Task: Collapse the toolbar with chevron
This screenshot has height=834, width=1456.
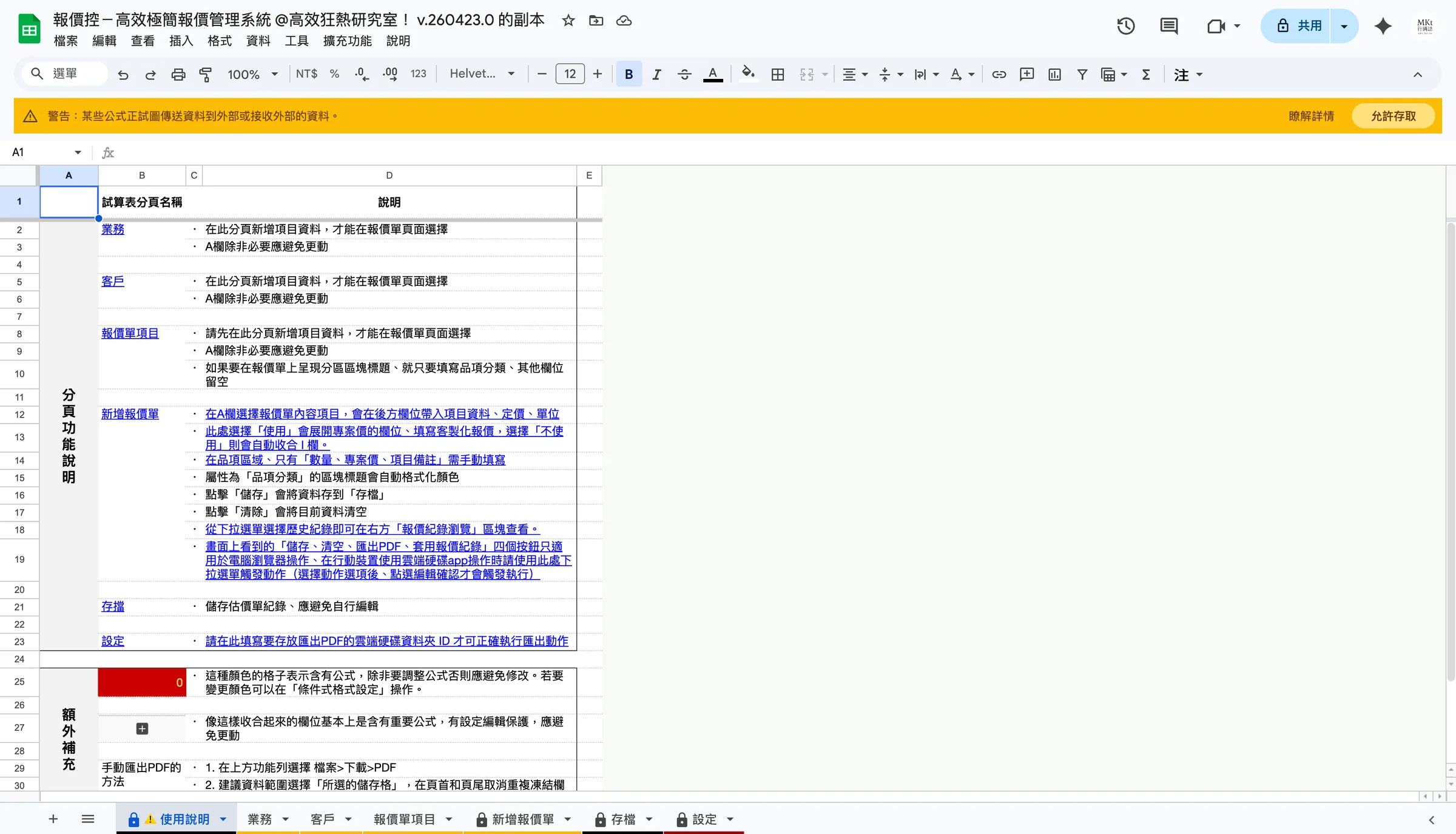Action: 1418,75
